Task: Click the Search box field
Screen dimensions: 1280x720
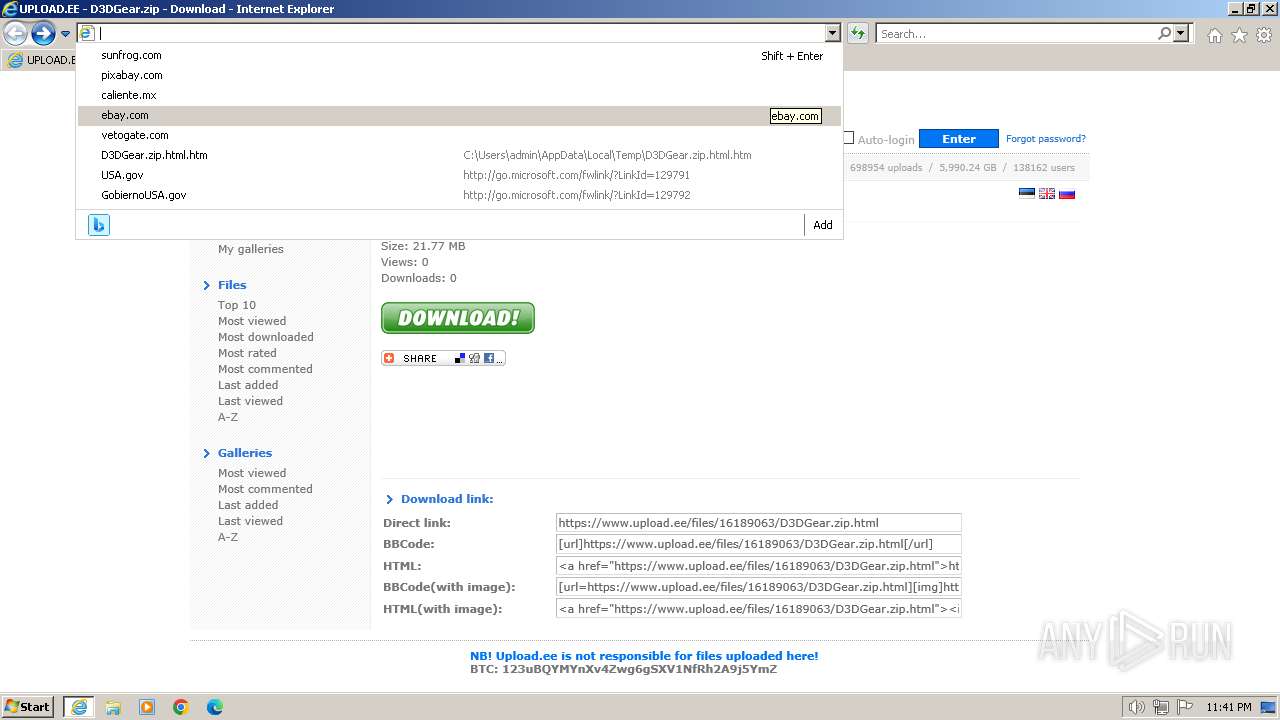Action: 1016,34
